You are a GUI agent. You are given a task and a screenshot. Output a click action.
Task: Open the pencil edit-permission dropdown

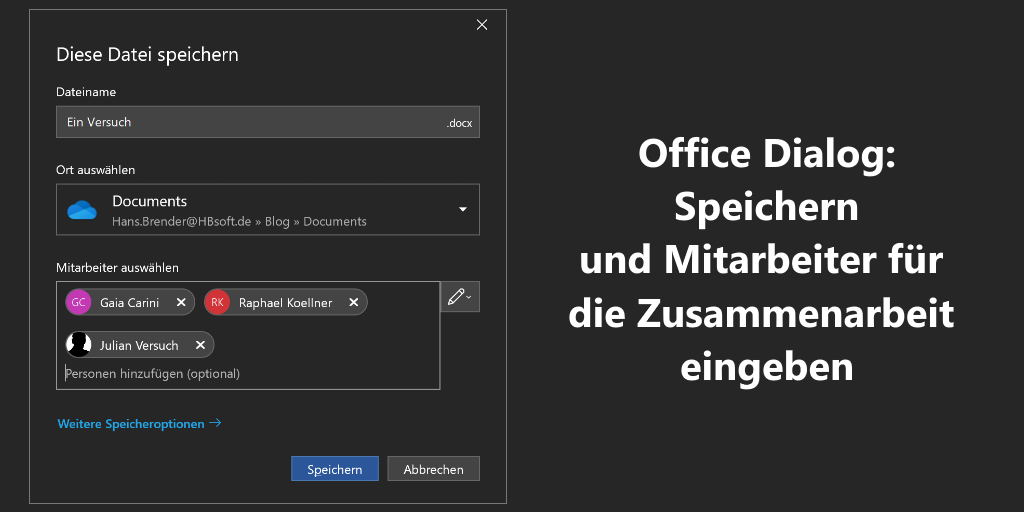(x=460, y=297)
